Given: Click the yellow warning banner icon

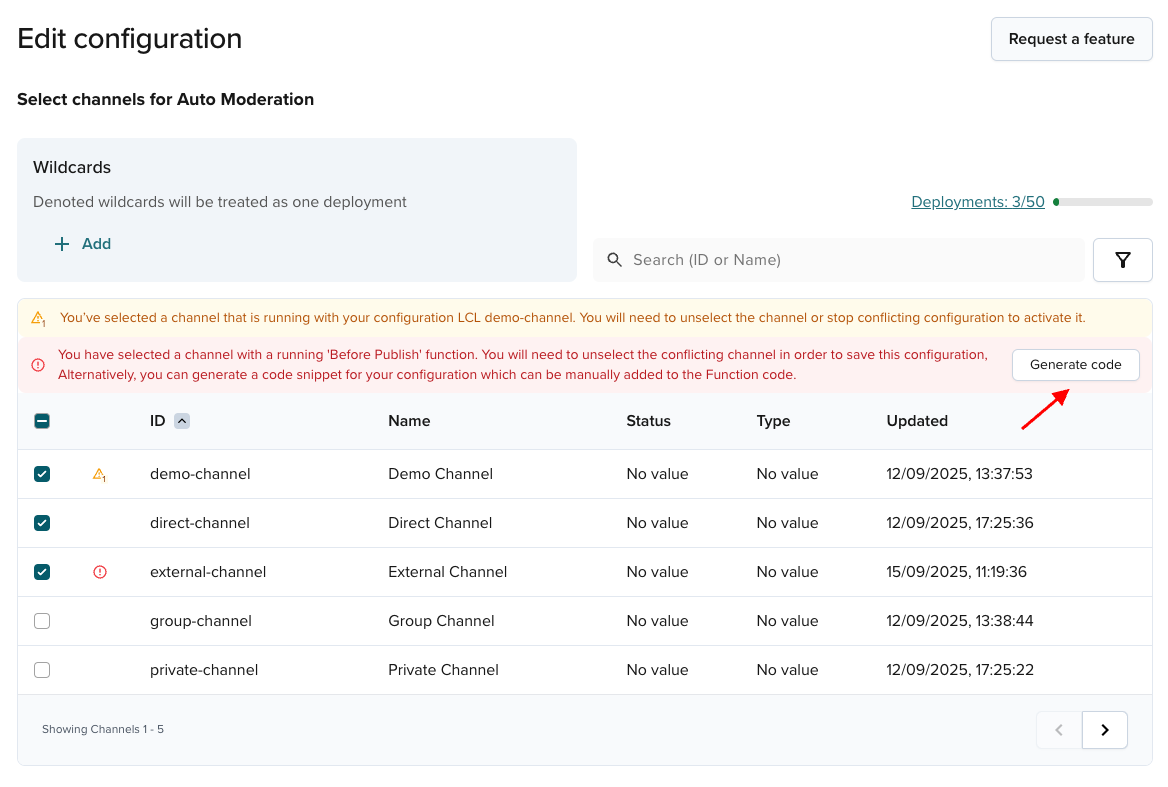Looking at the screenshot, I should (38, 319).
